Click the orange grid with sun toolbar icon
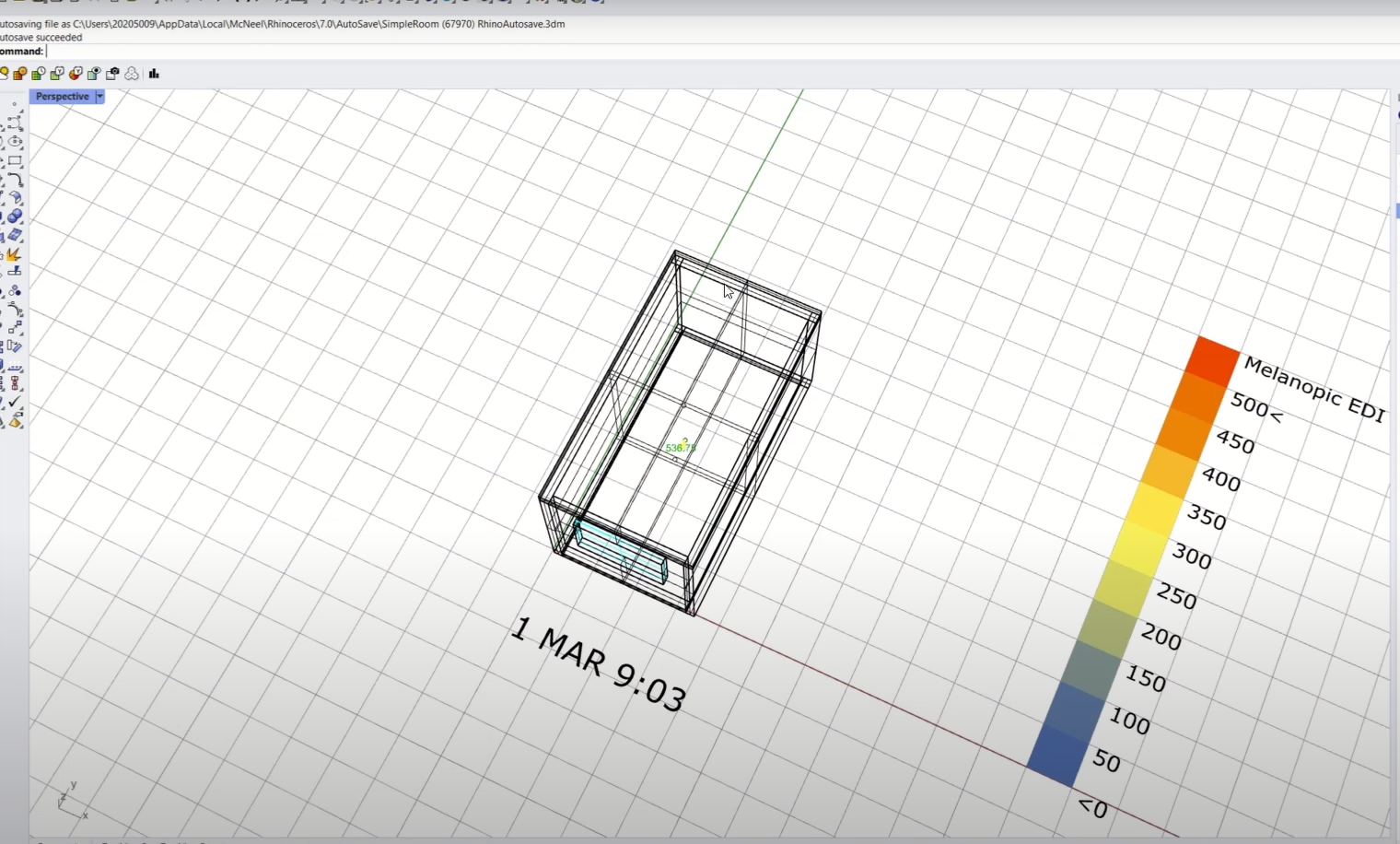The width and height of the screenshot is (1400, 844). (20, 74)
